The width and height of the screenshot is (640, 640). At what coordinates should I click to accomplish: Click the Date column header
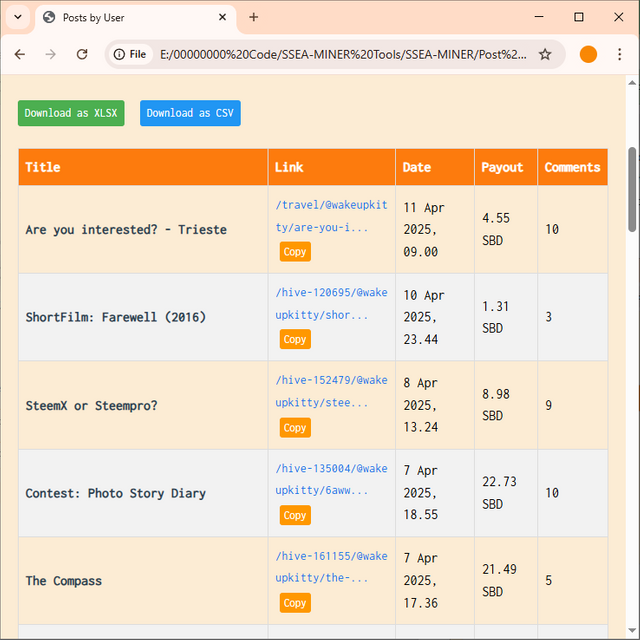435,167
